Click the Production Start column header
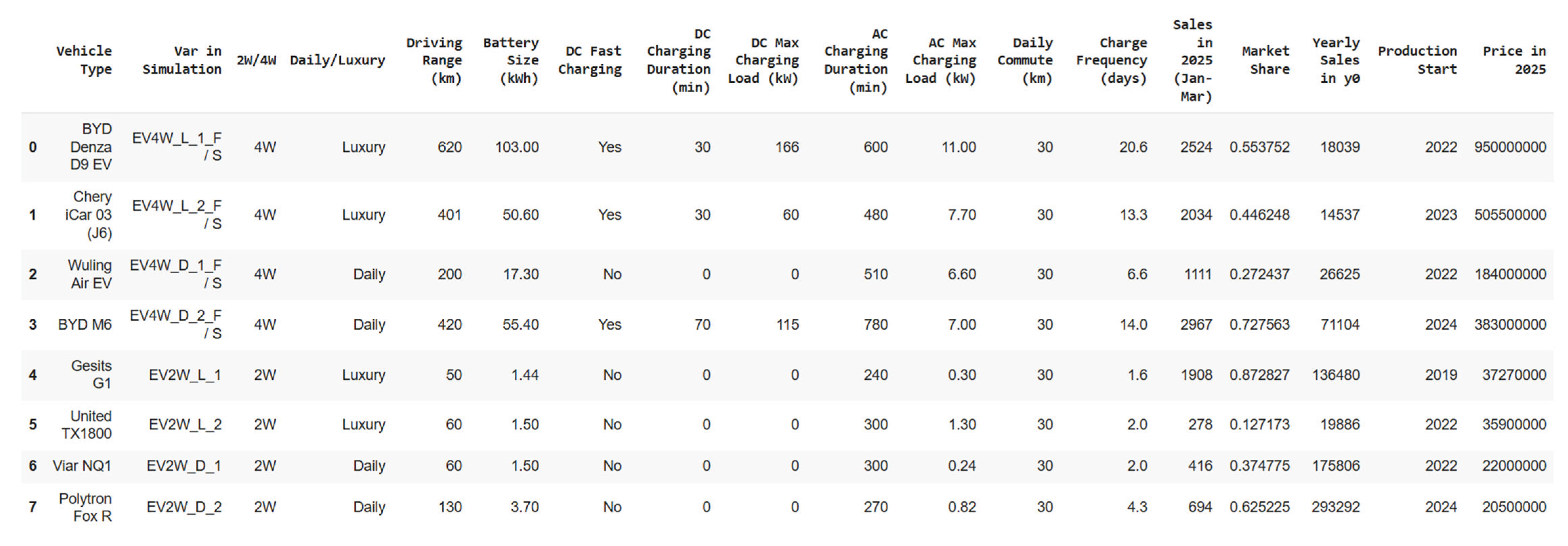The height and width of the screenshot is (546, 1568). pos(1417,60)
